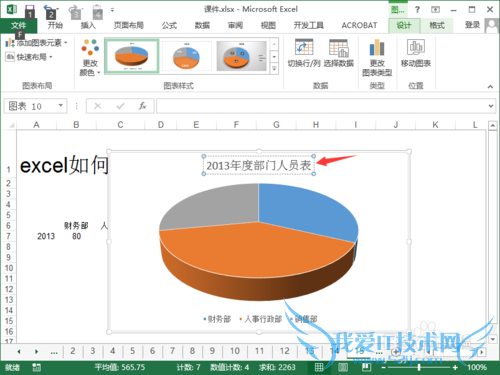Select the third gray-background chart style
This screenshot has height=375, width=500.
point(241,56)
